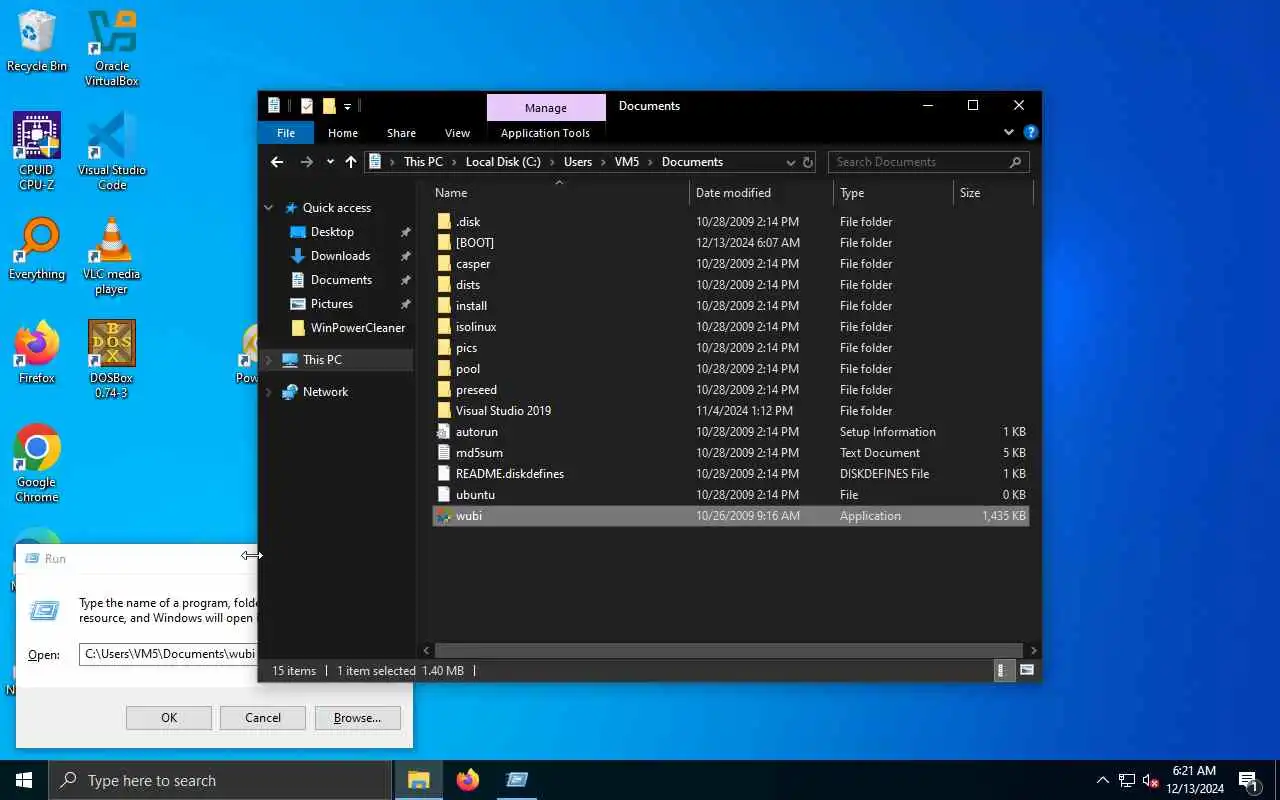
Task: Open the File menu tab
Action: pyautogui.click(x=286, y=133)
